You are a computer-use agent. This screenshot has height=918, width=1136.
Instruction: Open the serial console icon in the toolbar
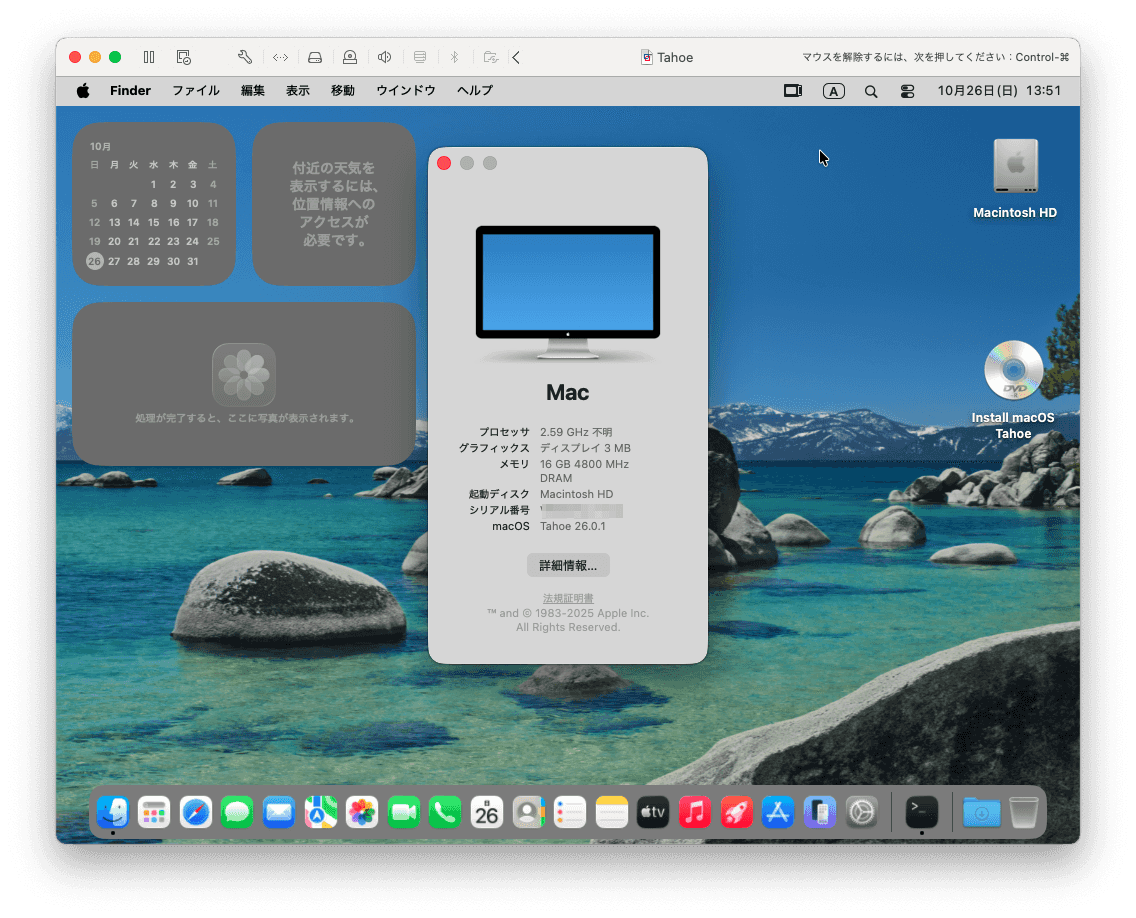click(280, 57)
